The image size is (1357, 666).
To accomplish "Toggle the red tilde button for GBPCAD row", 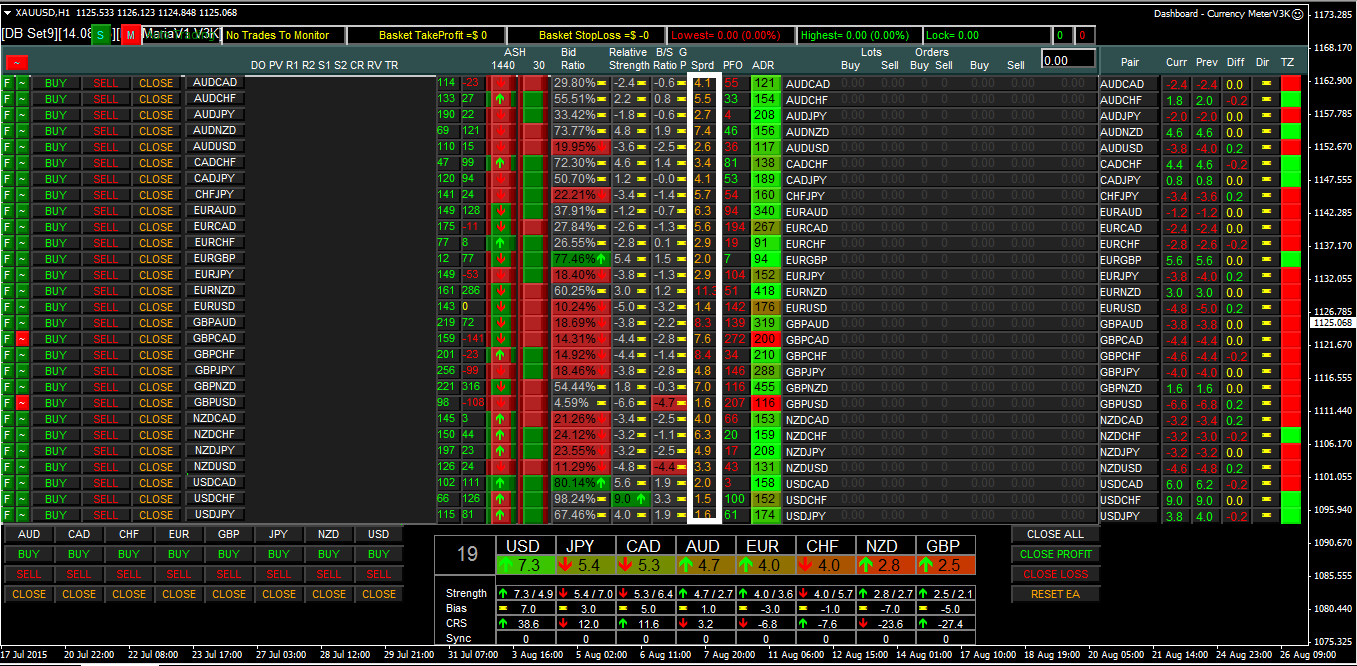I will click(22, 339).
